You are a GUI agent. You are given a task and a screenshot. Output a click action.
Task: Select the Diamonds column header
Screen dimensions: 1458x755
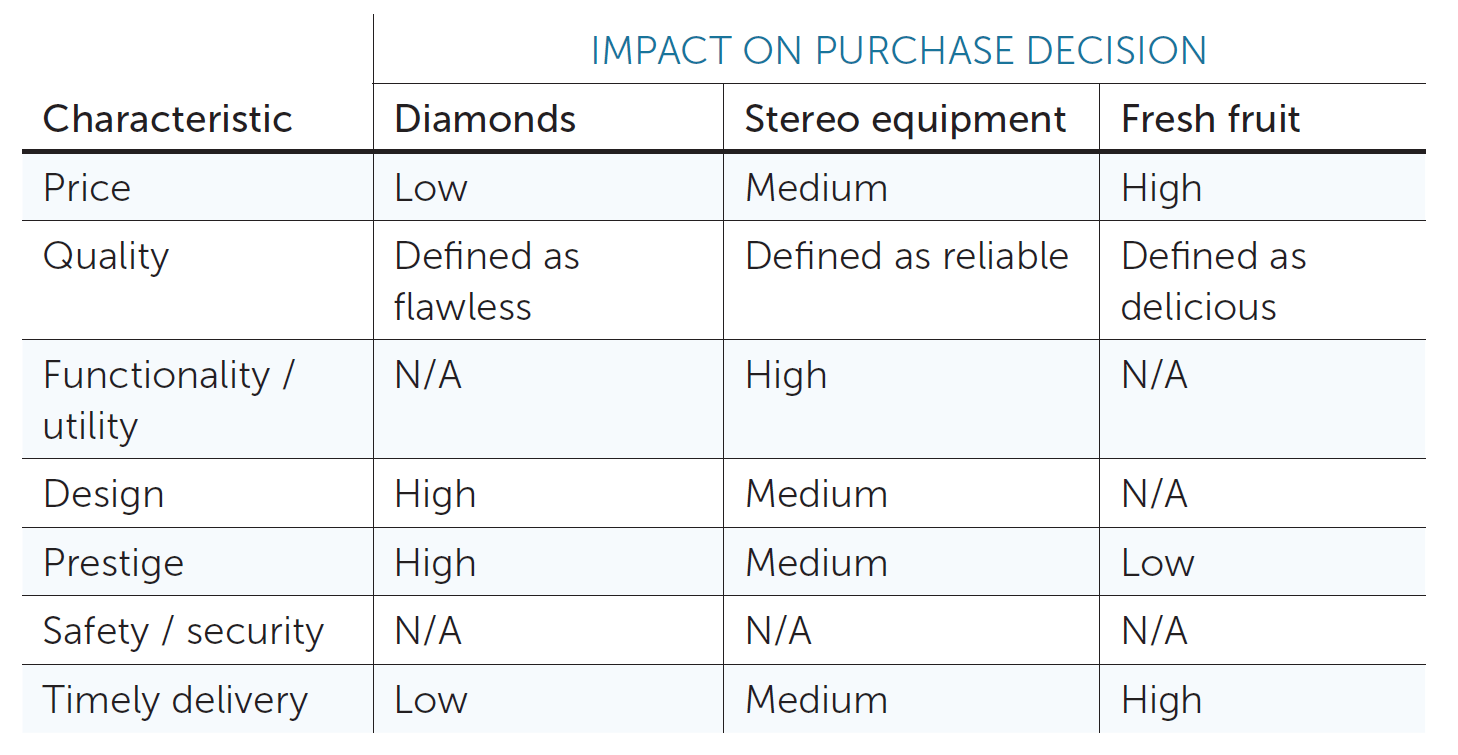coord(485,119)
